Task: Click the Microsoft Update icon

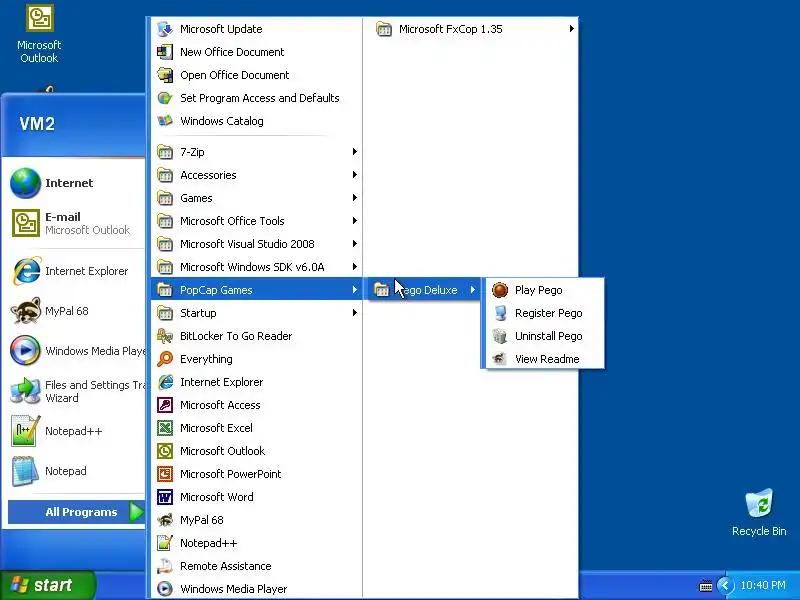Action: [x=165, y=29]
